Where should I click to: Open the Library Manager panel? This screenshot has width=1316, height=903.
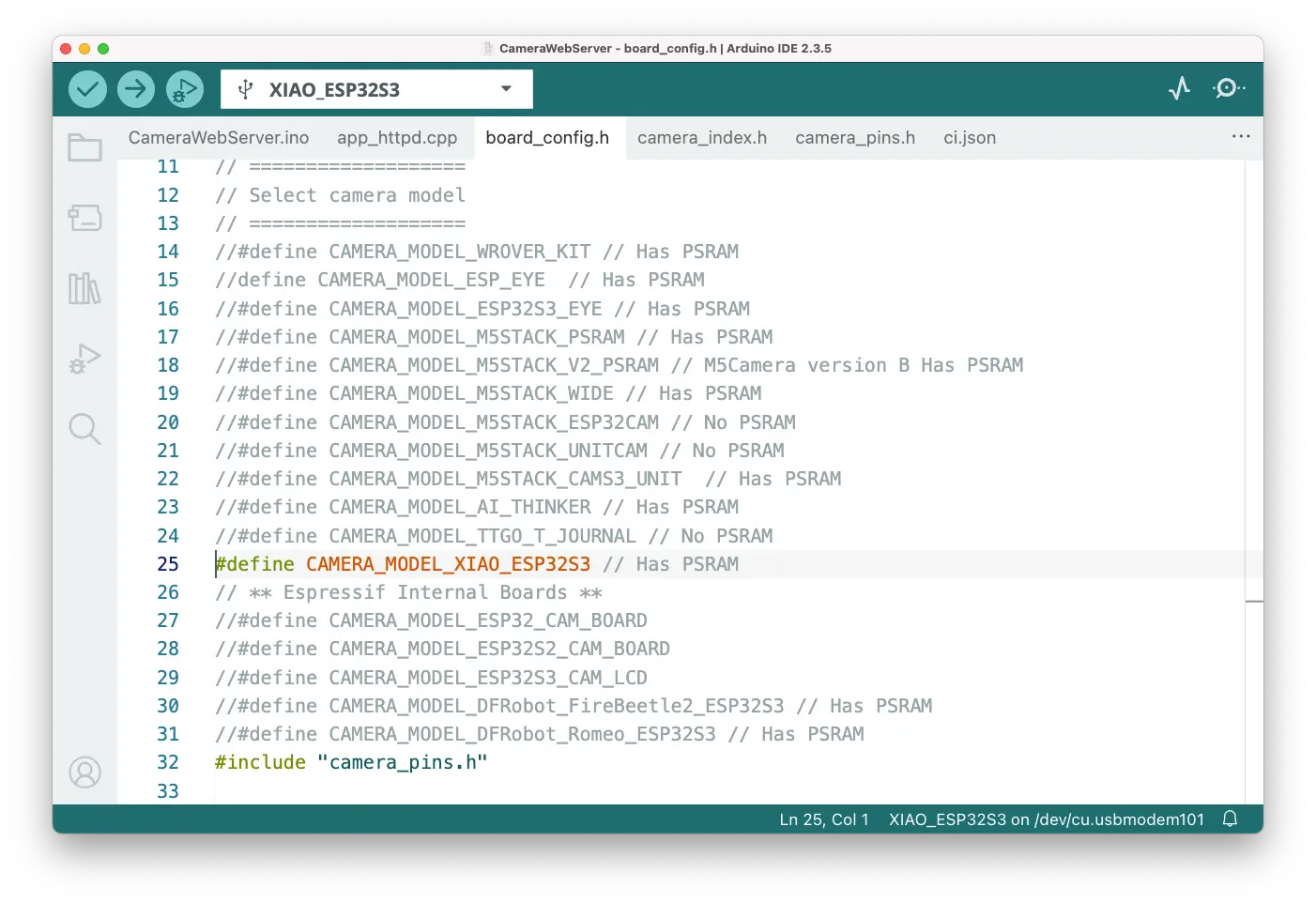pos(84,288)
